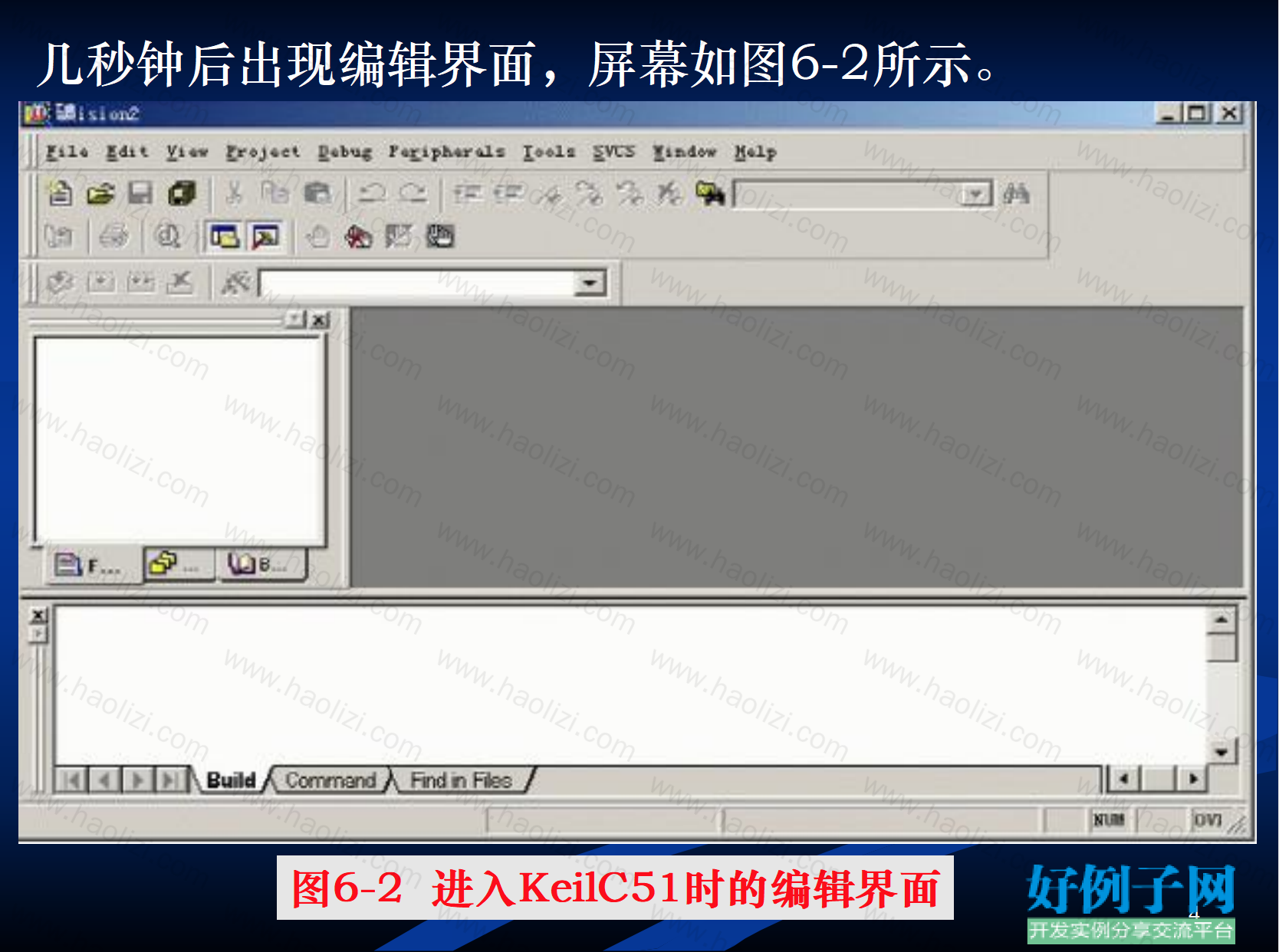Cut selection with the scissors icon

click(x=234, y=193)
